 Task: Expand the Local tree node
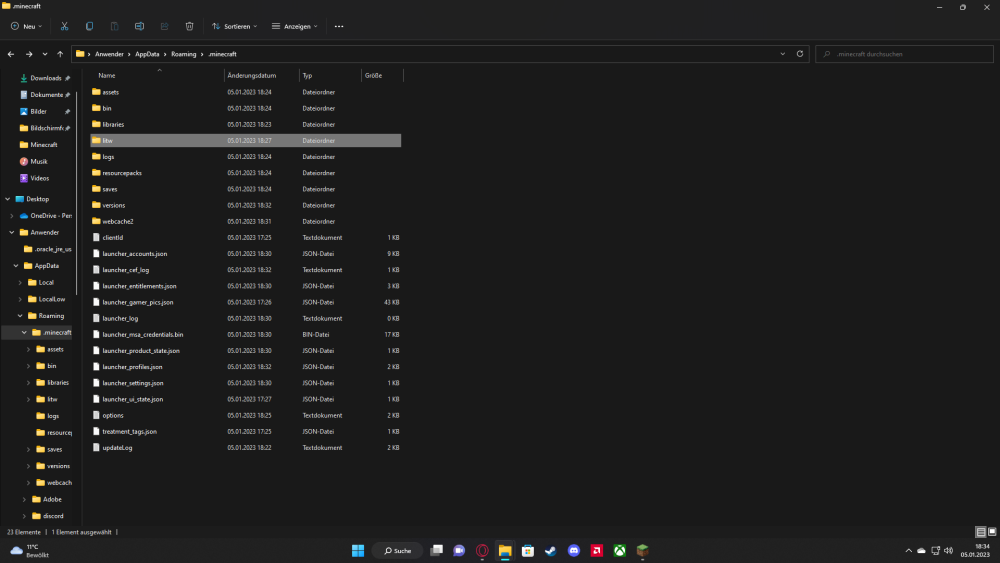pyautogui.click(x=20, y=282)
